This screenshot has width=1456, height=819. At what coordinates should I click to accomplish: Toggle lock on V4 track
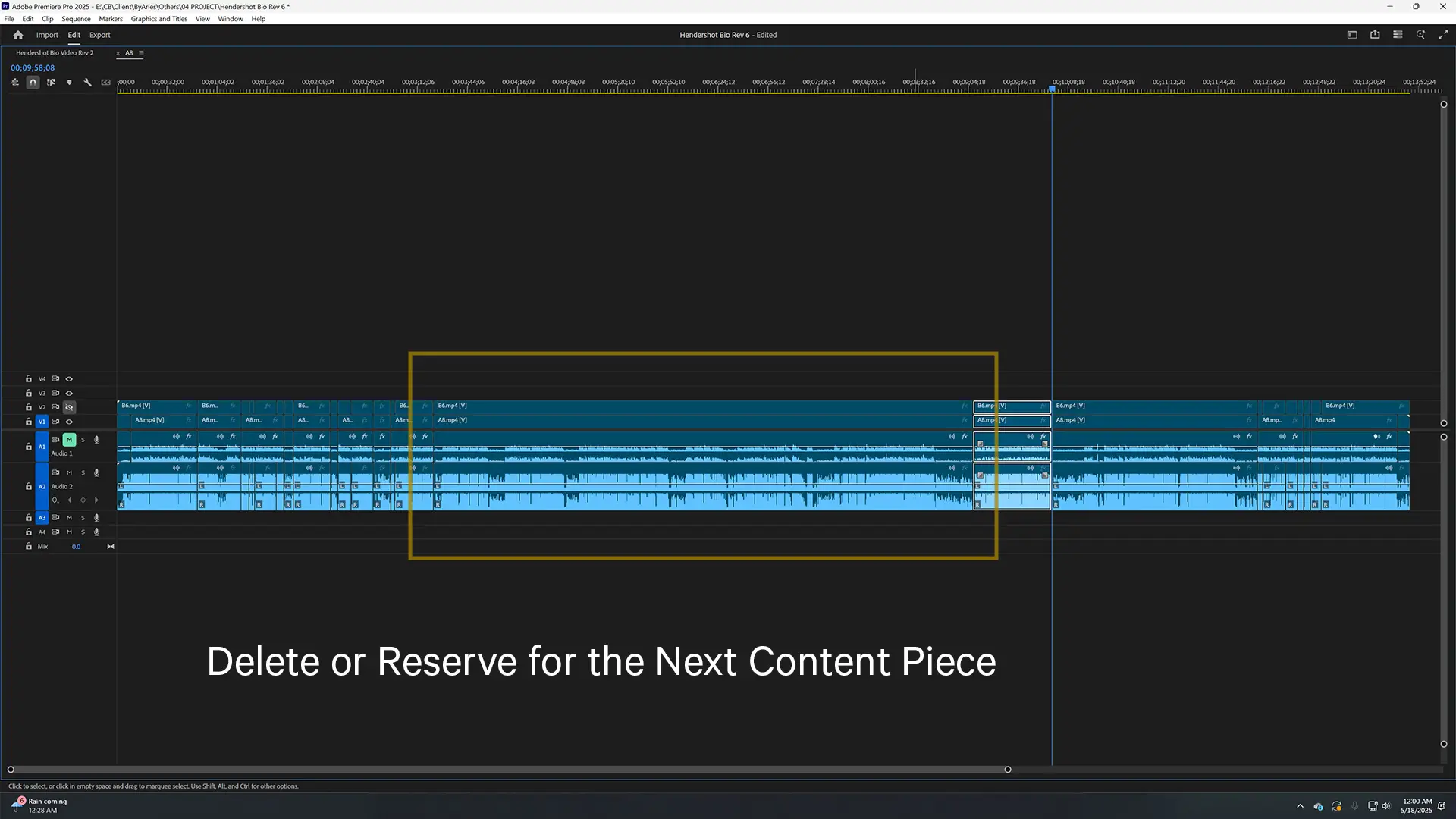tap(29, 379)
